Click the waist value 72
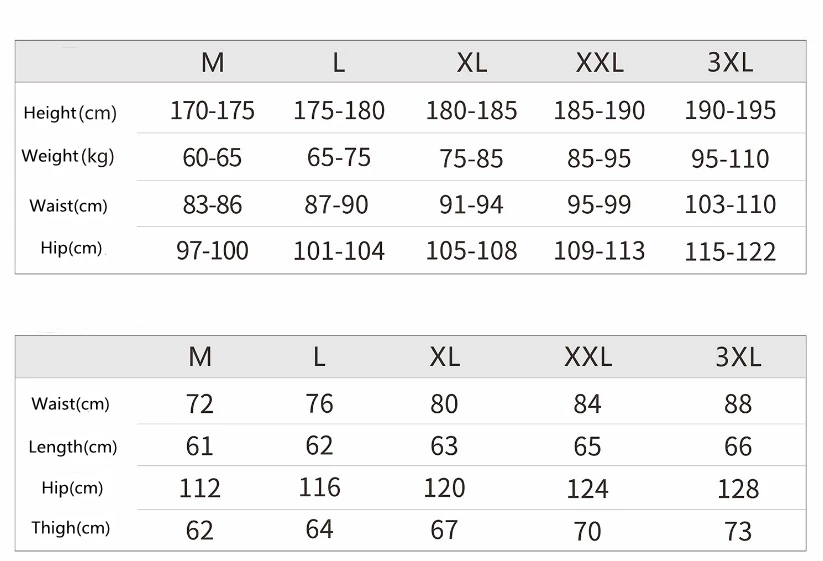 pyautogui.click(x=200, y=404)
